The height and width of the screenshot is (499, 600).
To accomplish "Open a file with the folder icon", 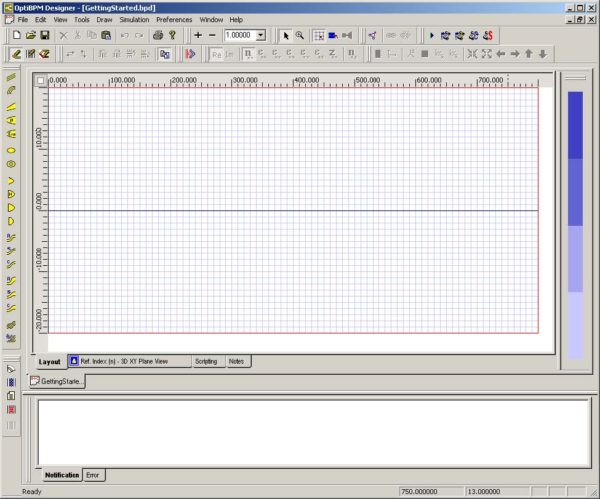I will 31,35.
